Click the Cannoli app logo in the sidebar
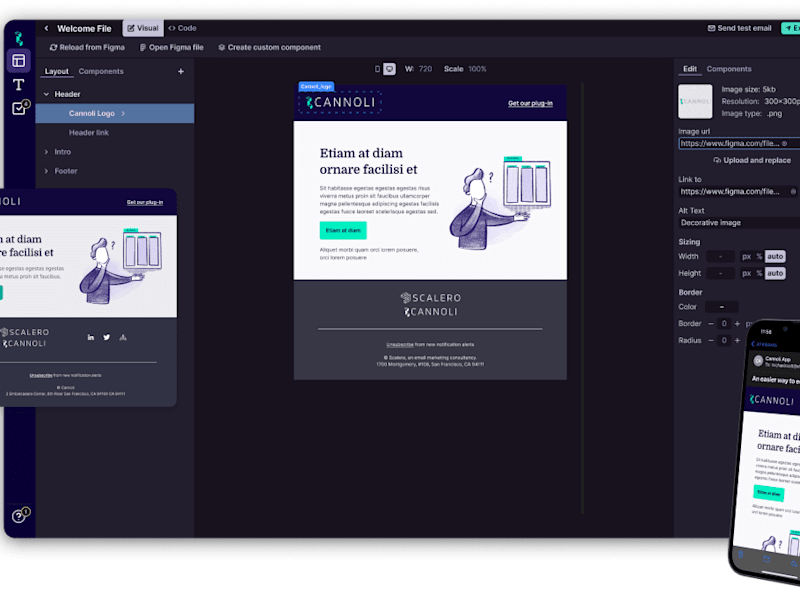Screen dimensions: 800x600 [19, 38]
